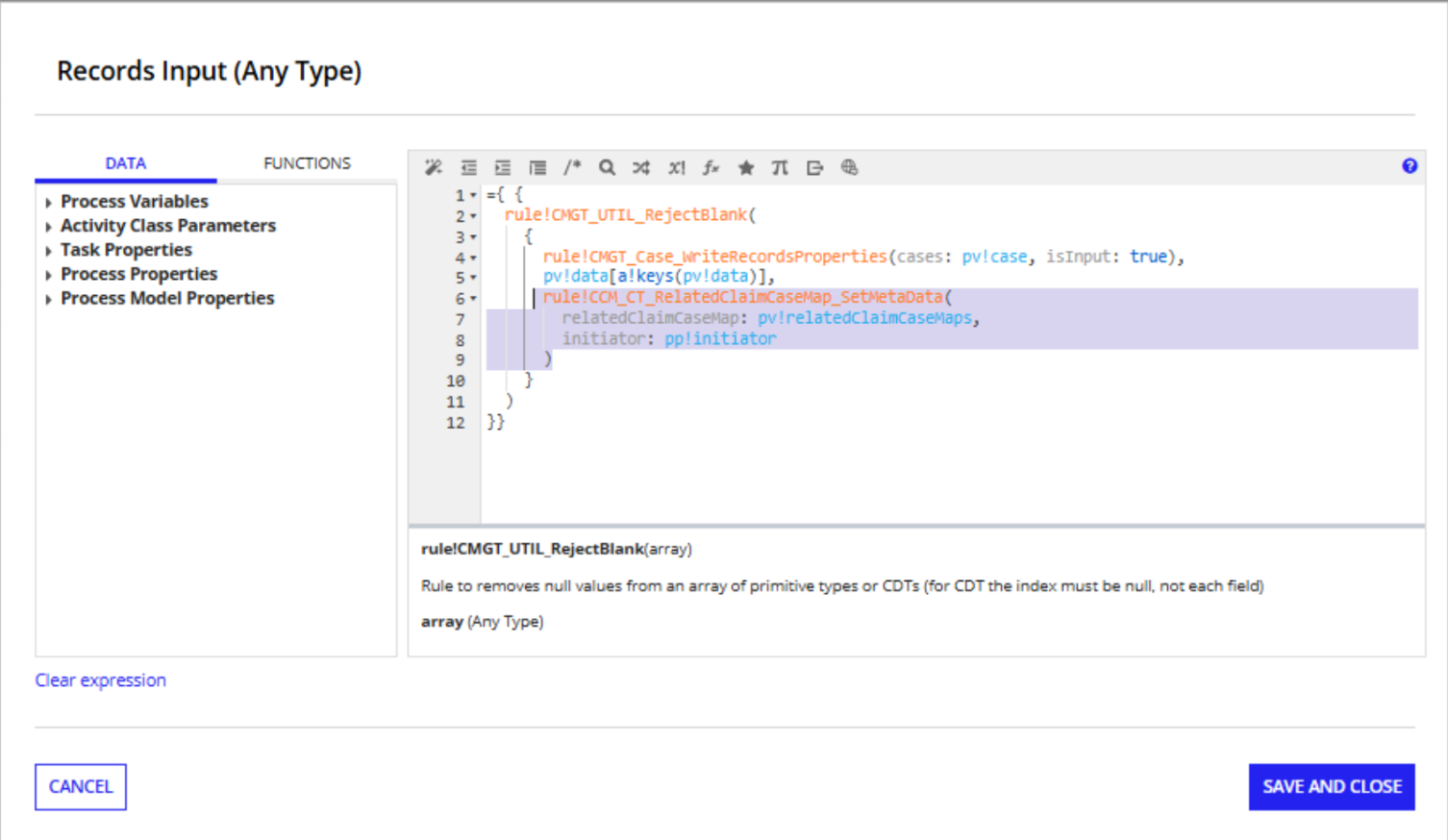Click the magic wand format expression icon
The image size is (1448, 840).
click(x=434, y=167)
